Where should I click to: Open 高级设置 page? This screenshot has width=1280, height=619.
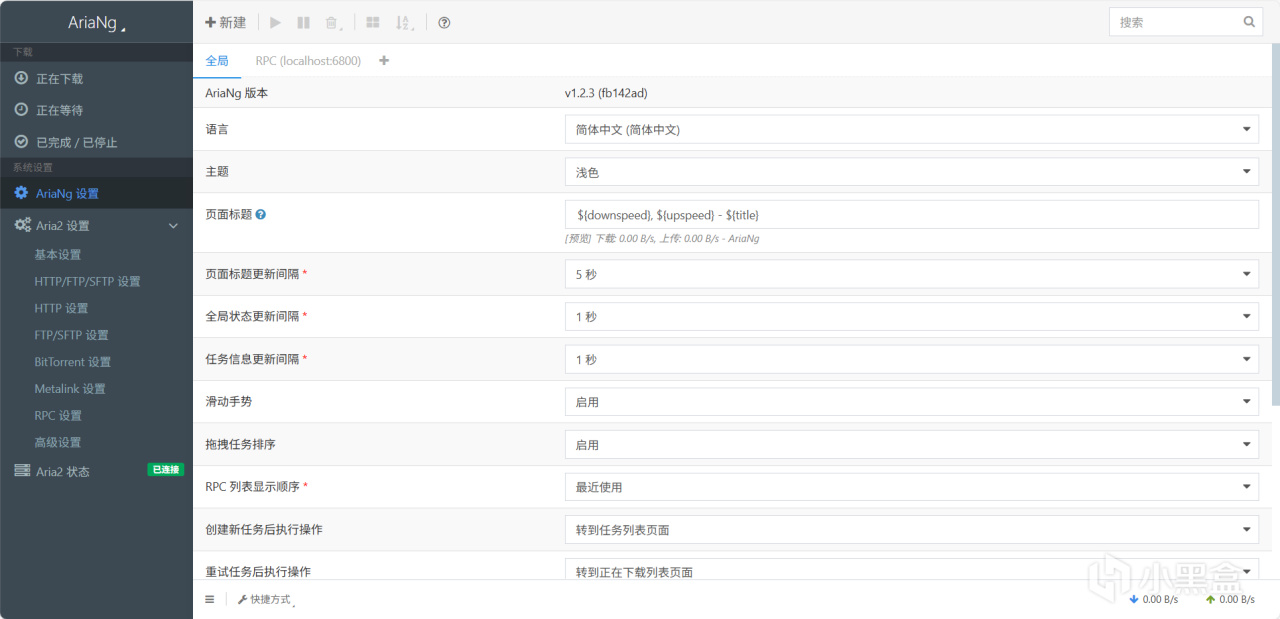[58, 443]
